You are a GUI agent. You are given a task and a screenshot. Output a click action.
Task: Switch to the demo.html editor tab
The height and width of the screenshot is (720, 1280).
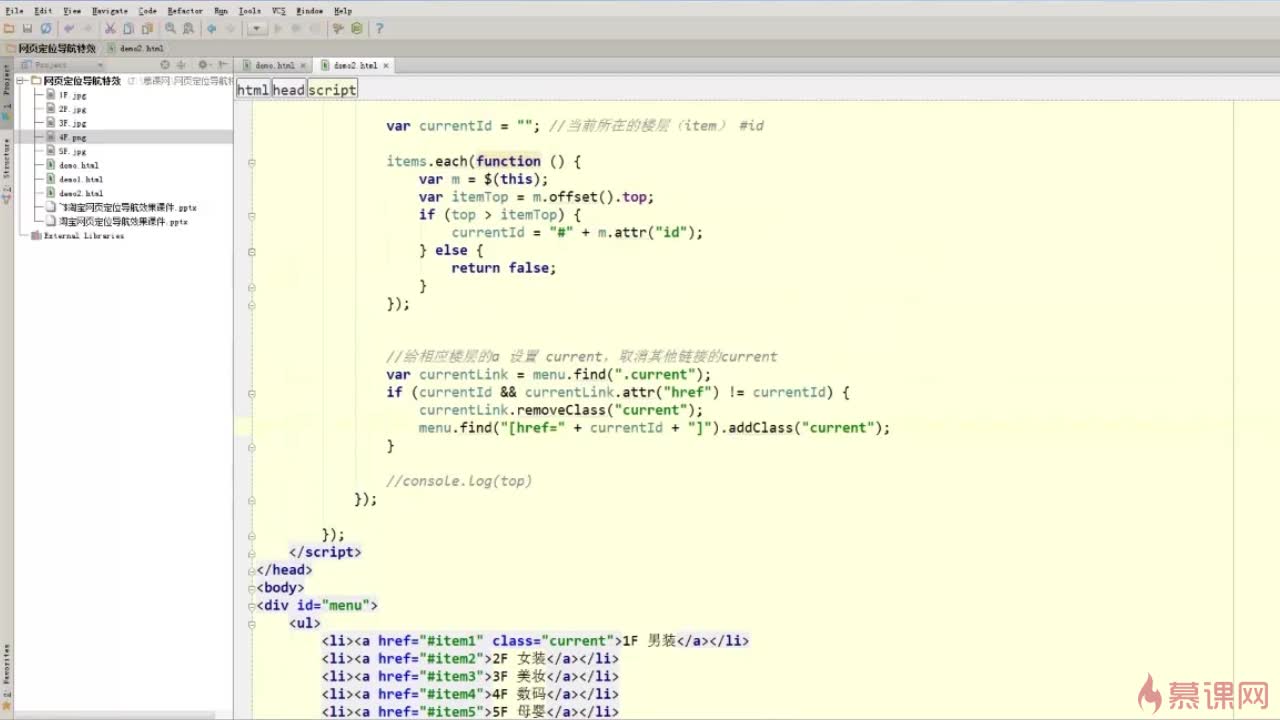(x=273, y=65)
